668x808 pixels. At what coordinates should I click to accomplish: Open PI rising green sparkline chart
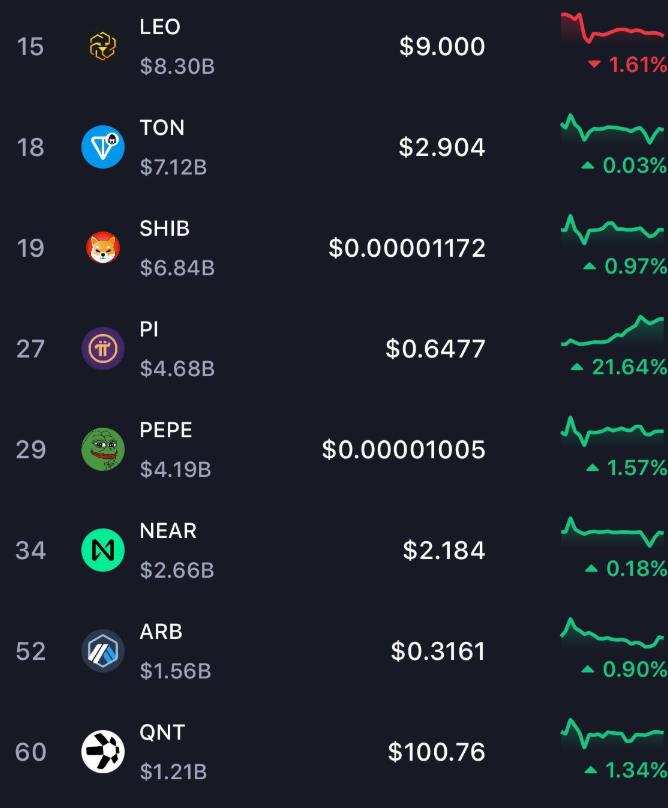613,331
